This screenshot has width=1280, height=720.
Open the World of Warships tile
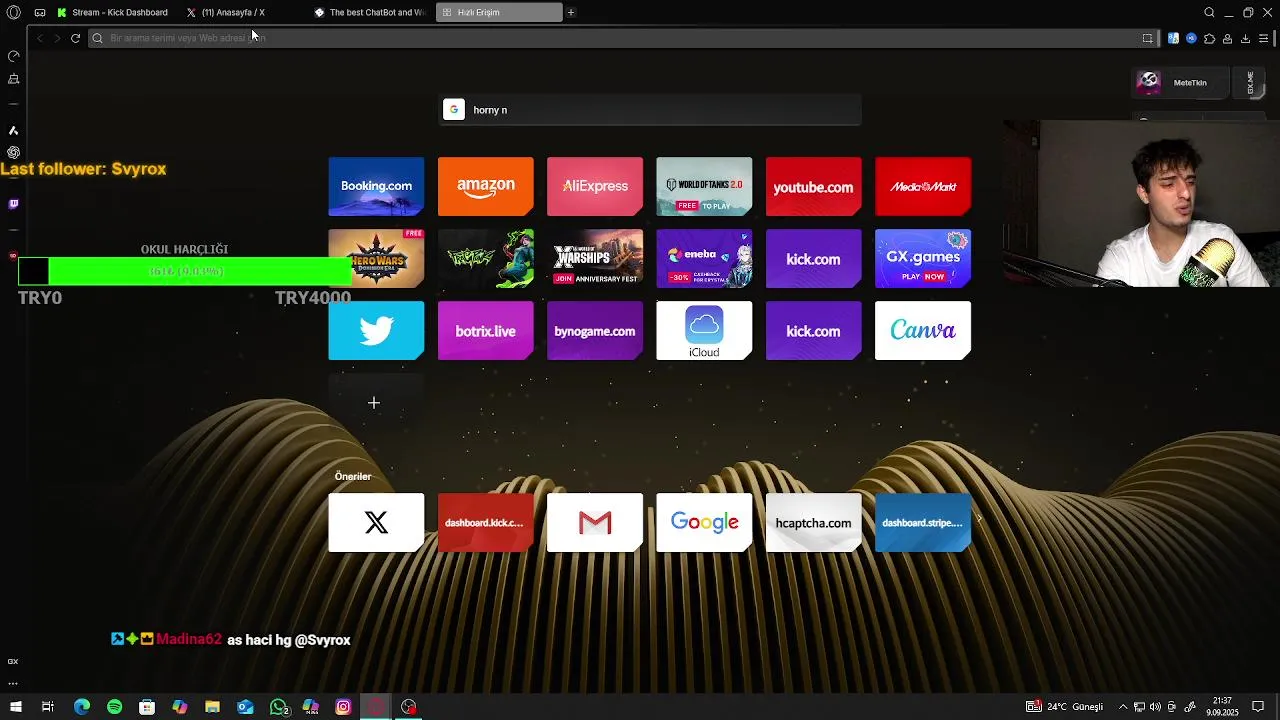(x=595, y=258)
